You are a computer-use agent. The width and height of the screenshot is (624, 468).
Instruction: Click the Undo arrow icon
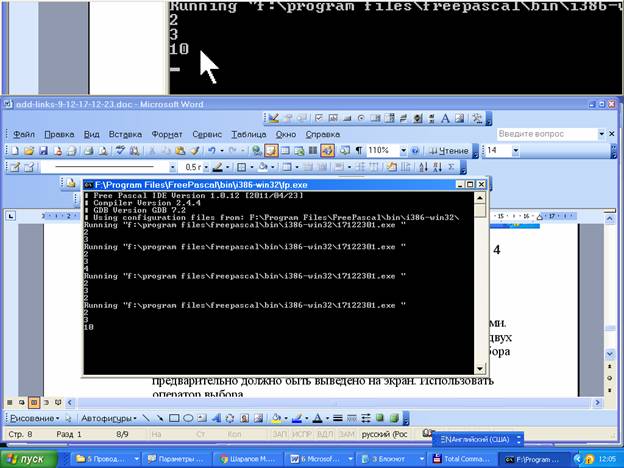pyautogui.click(x=212, y=151)
